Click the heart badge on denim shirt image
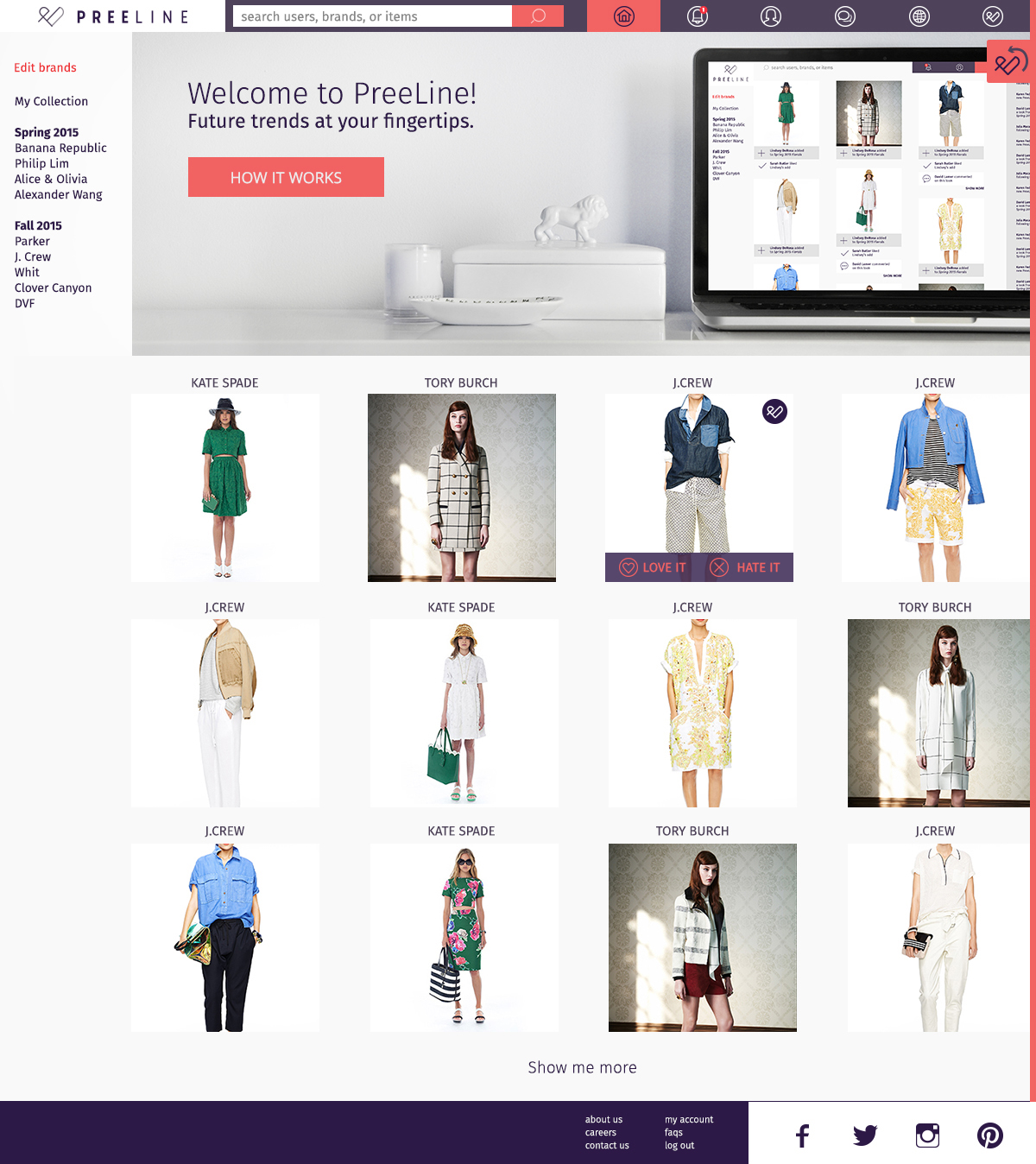The height and width of the screenshot is (1164, 1036). pos(774,412)
